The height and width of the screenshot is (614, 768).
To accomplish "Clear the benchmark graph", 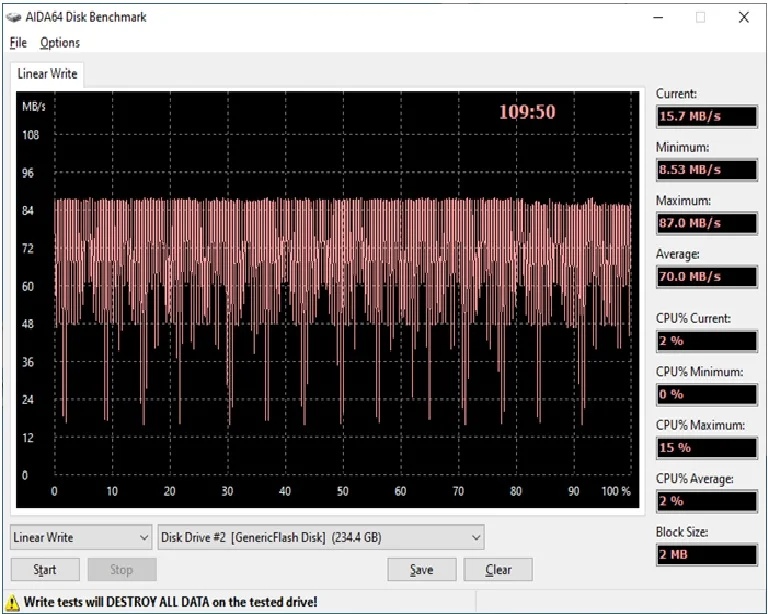I will [498, 569].
